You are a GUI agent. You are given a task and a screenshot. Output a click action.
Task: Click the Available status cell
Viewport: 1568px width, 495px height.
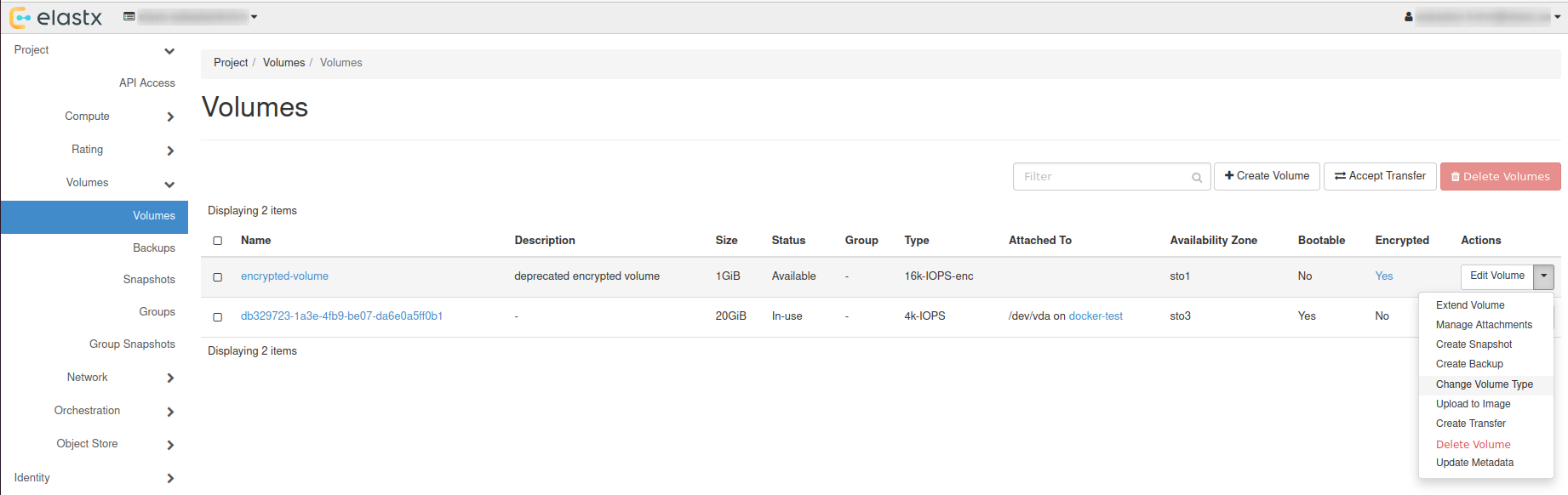793,276
